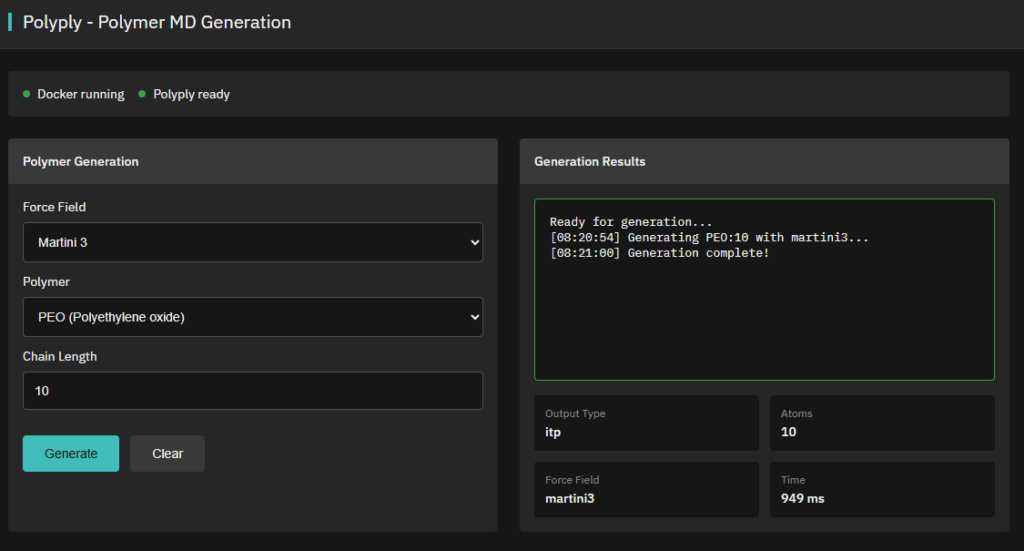The height and width of the screenshot is (551, 1024).
Task: Click the 'Ready for generation...' log line
Action: pyautogui.click(x=631, y=222)
